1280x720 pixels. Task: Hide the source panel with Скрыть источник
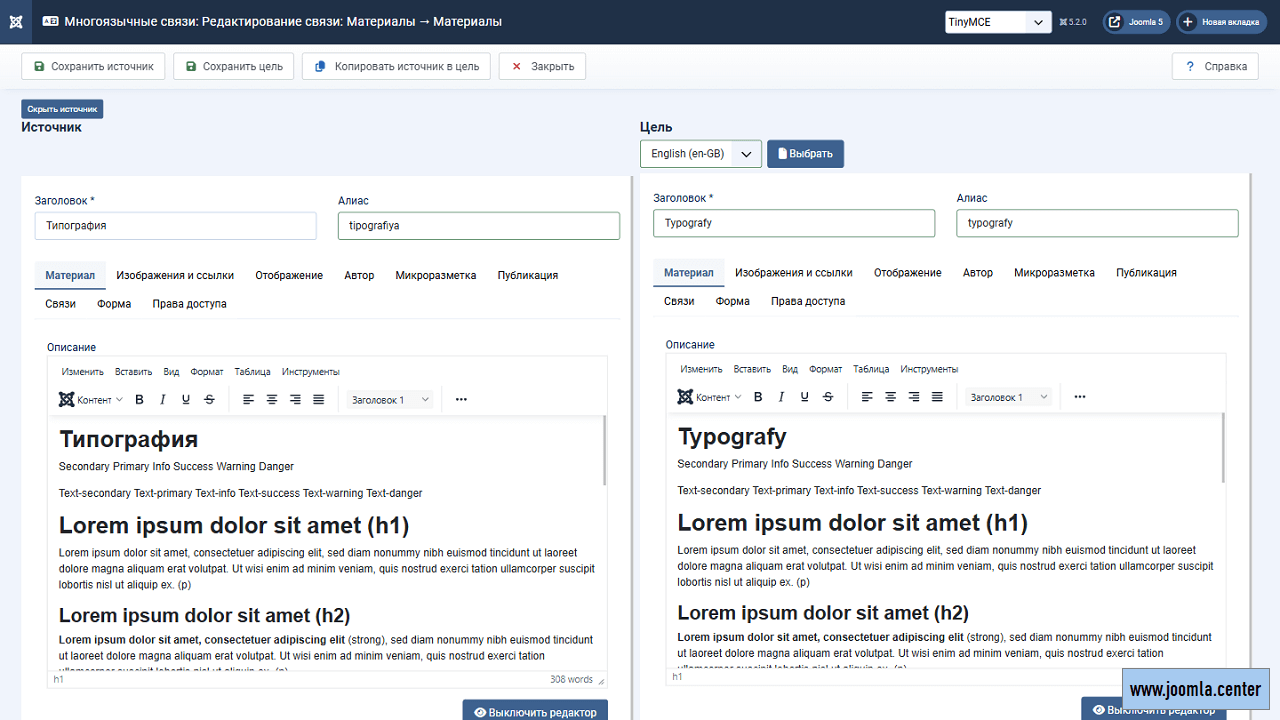coord(62,109)
